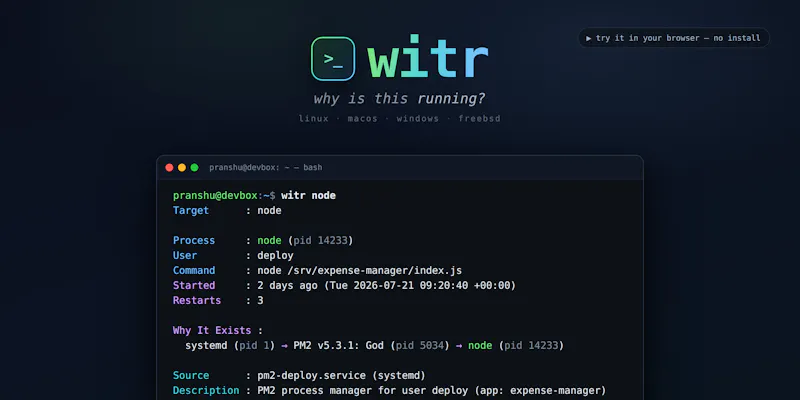Image resolution: width=800 pixels, height=400 pixels.
Task: Click the 'freebsd' platform label
Action: click(x=480, y=118)
